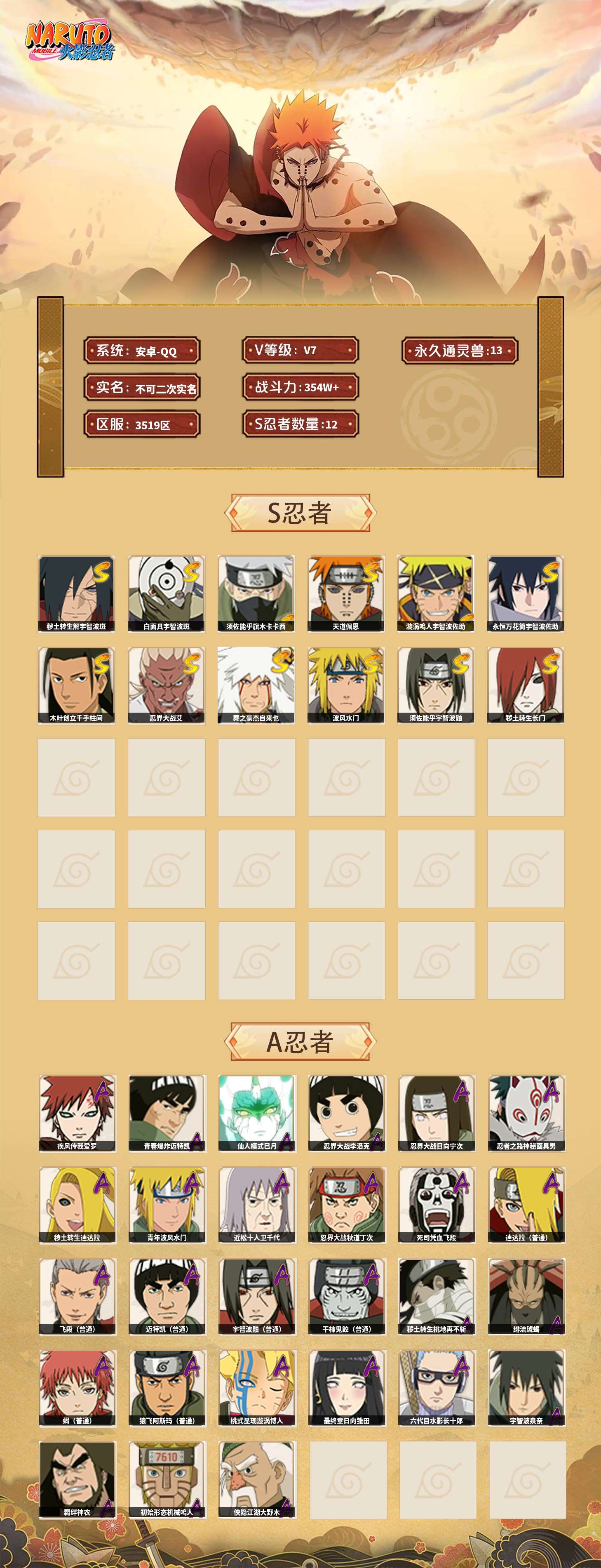Select the 疾风传我爱罗 A ninja
This screenshot has height=1568, width=601.
(x=77, y=1113)
